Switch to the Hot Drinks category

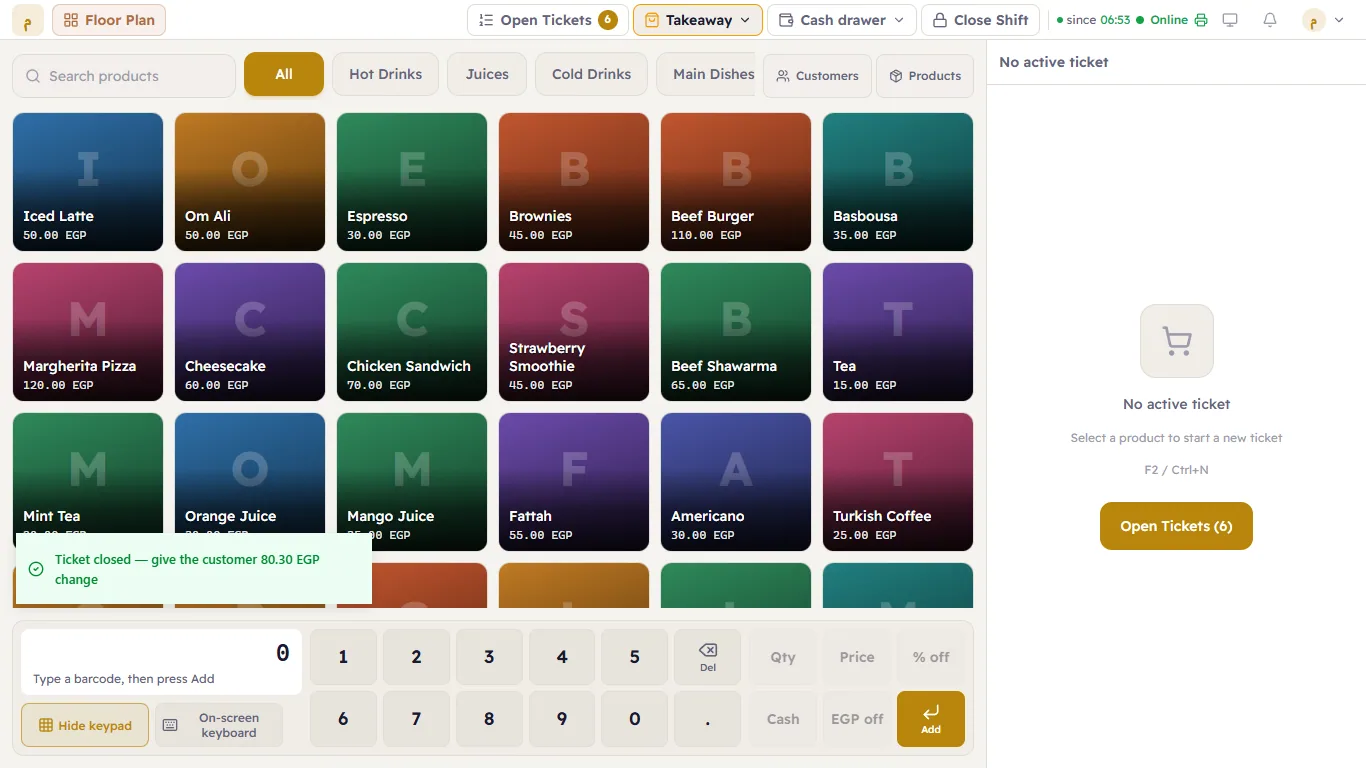pyautogui.click(x=385, y=74)
